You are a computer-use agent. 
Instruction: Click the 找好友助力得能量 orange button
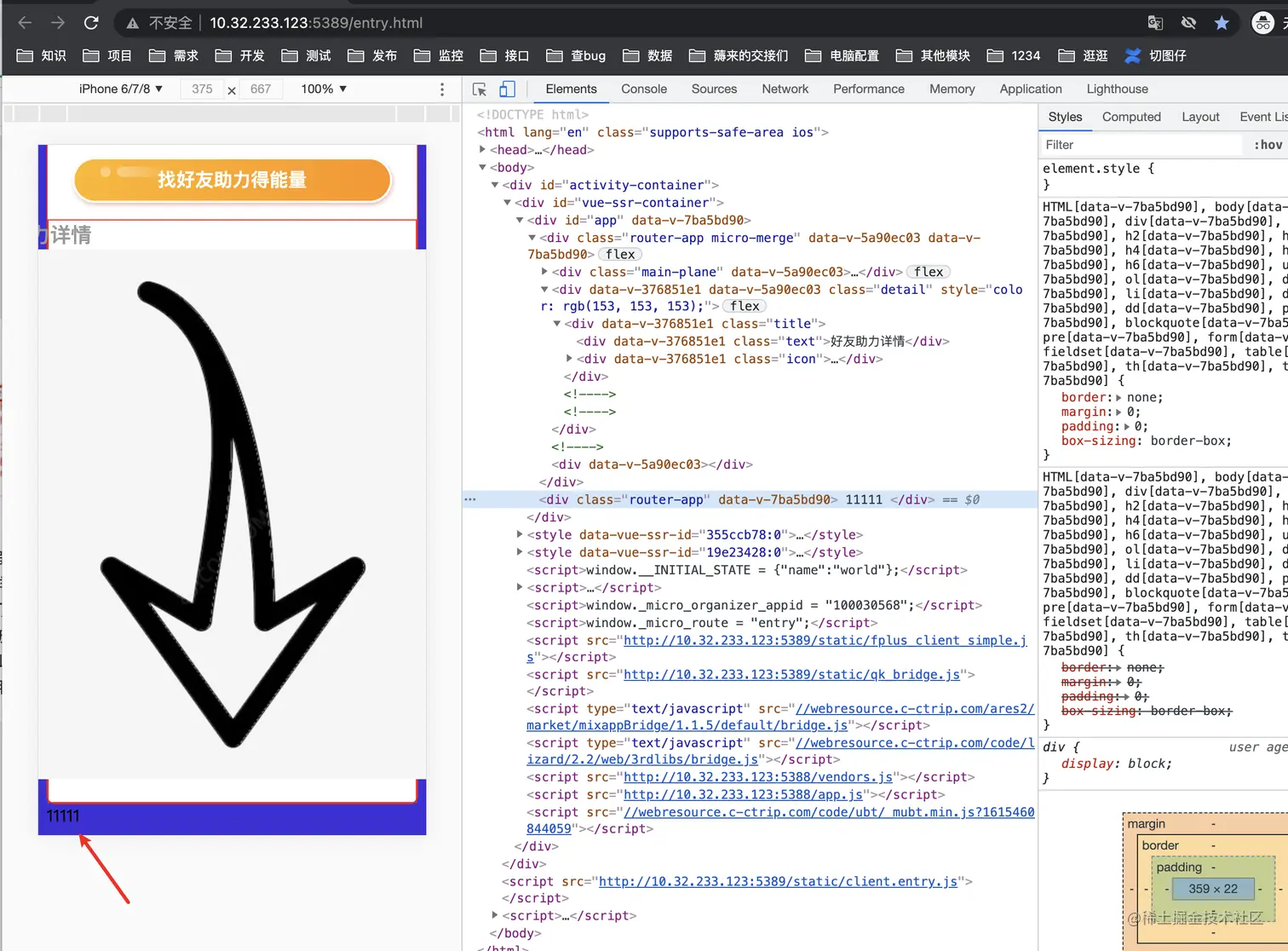point(232,180)
